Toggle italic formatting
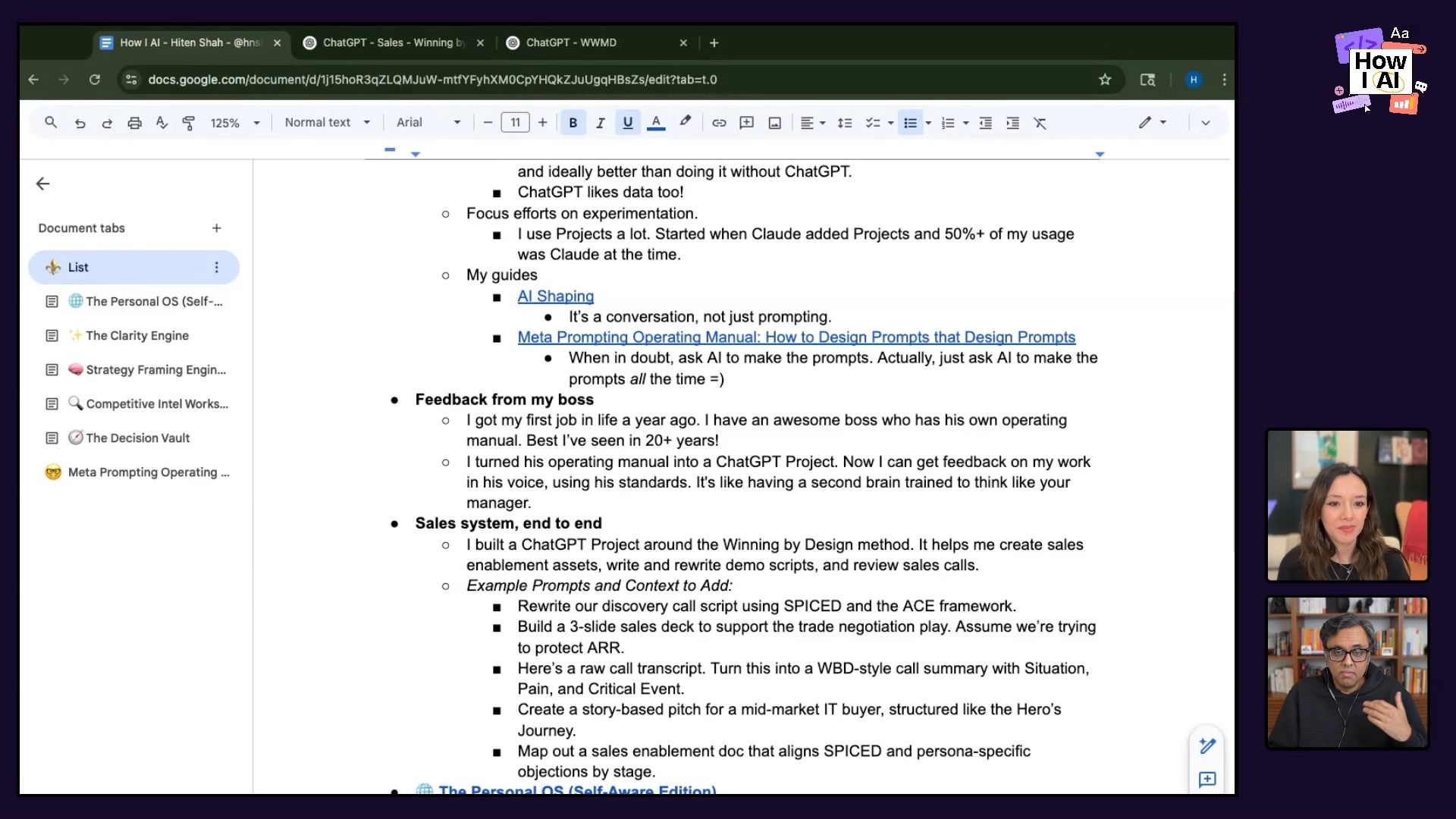 click(x=600, y=123)
